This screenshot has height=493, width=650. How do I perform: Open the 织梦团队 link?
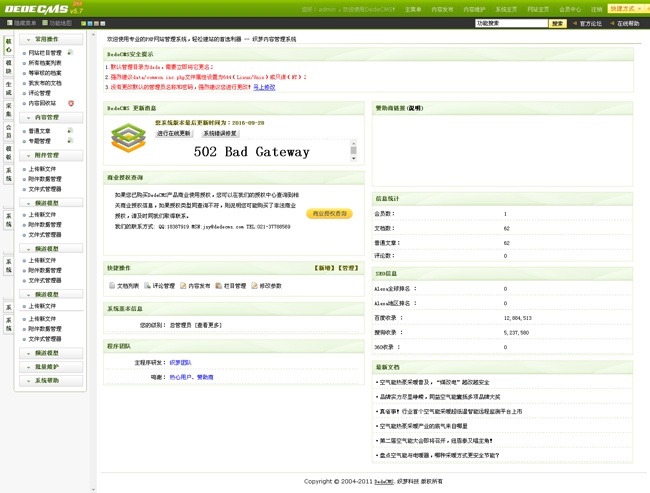[180, 362]
